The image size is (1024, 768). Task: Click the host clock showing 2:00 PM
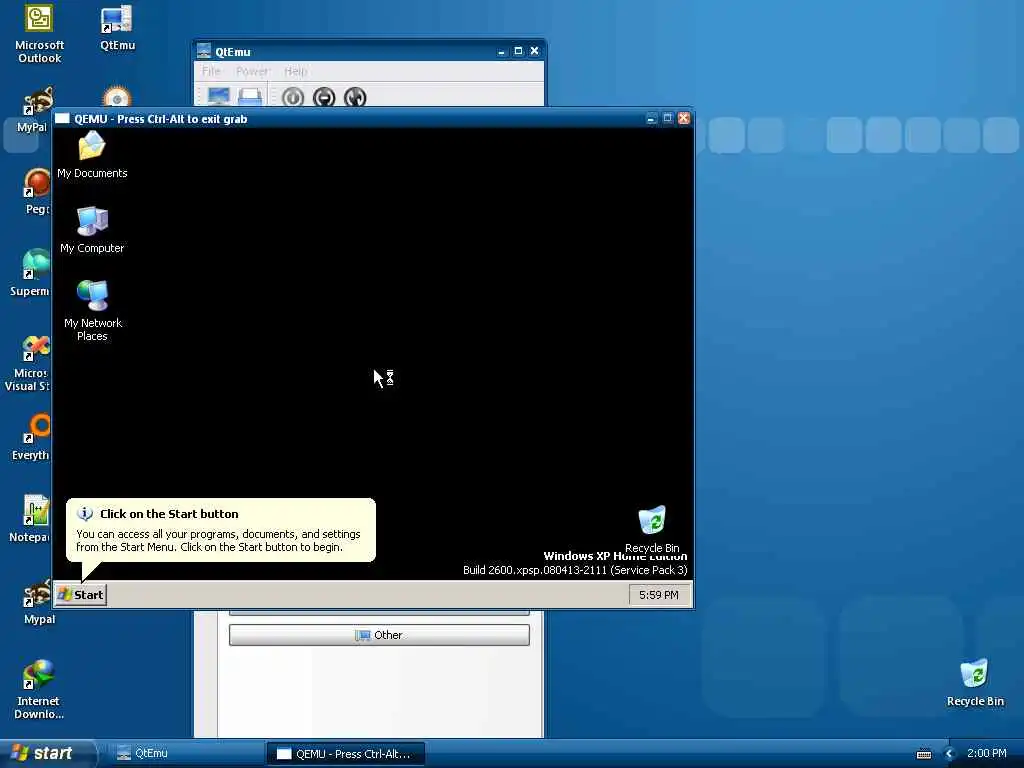point(986,753)
